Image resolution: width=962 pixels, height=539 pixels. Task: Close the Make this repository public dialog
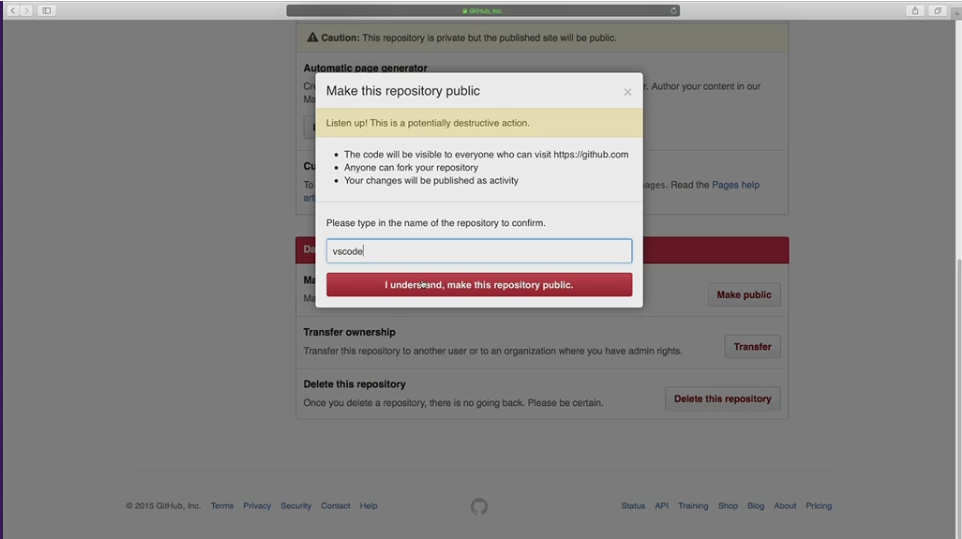click(x=627, y=92)
